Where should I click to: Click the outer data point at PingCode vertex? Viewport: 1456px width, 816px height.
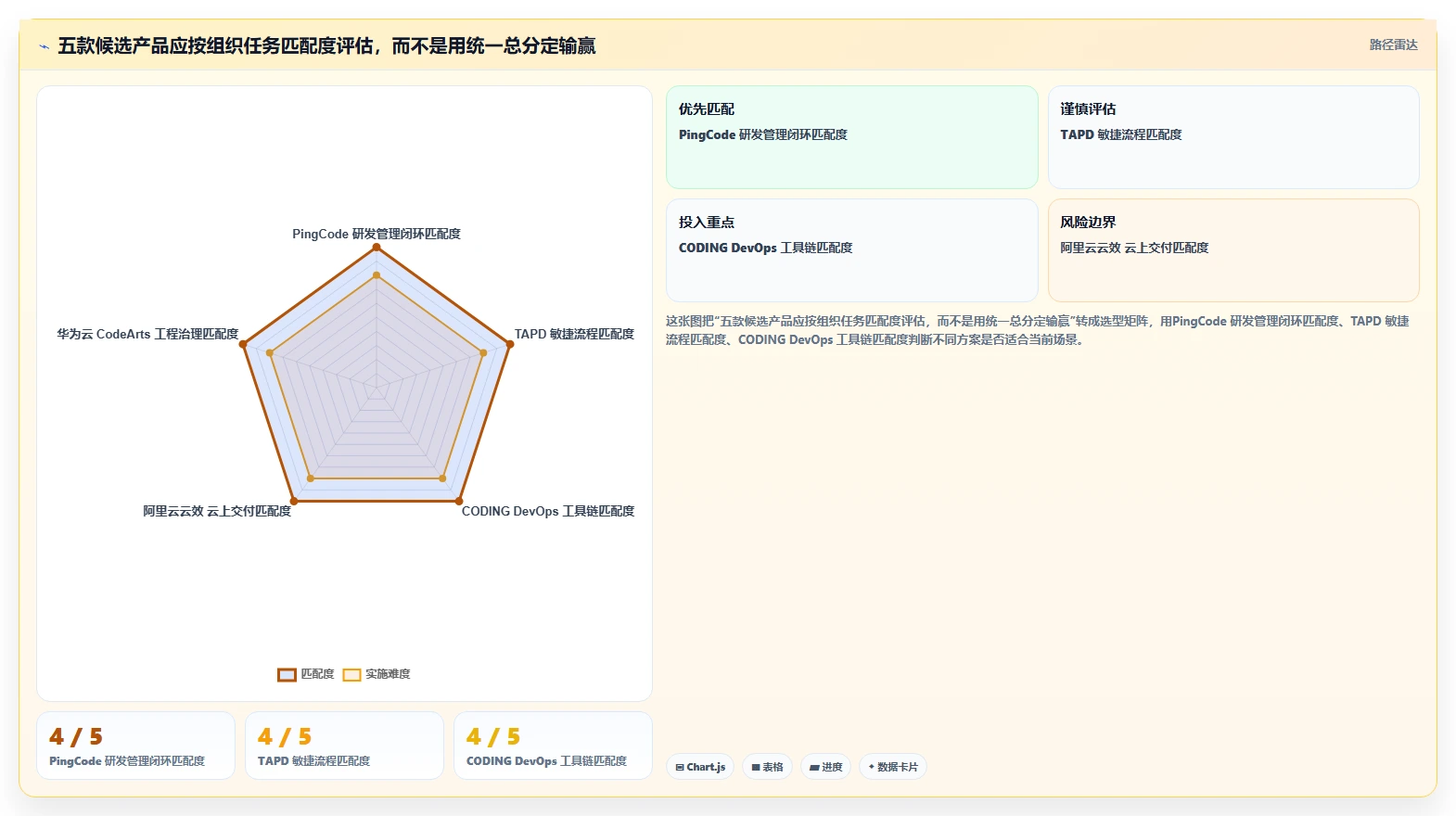[377, 247]
